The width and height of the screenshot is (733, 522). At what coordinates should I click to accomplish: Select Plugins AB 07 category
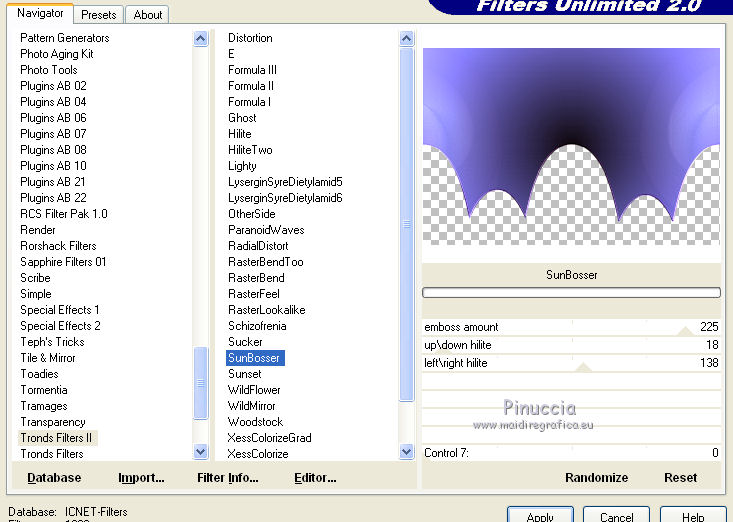click(53, 134)
